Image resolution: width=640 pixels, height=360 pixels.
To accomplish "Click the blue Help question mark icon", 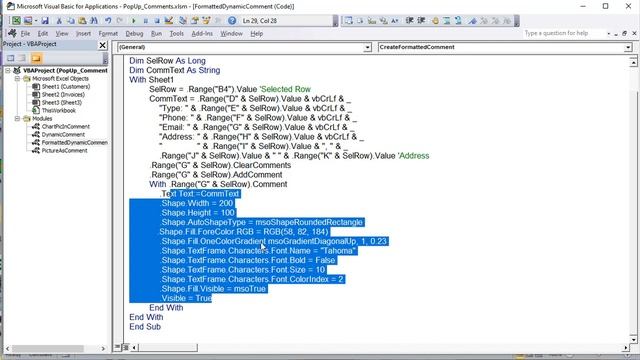I will tap(232, 20).
